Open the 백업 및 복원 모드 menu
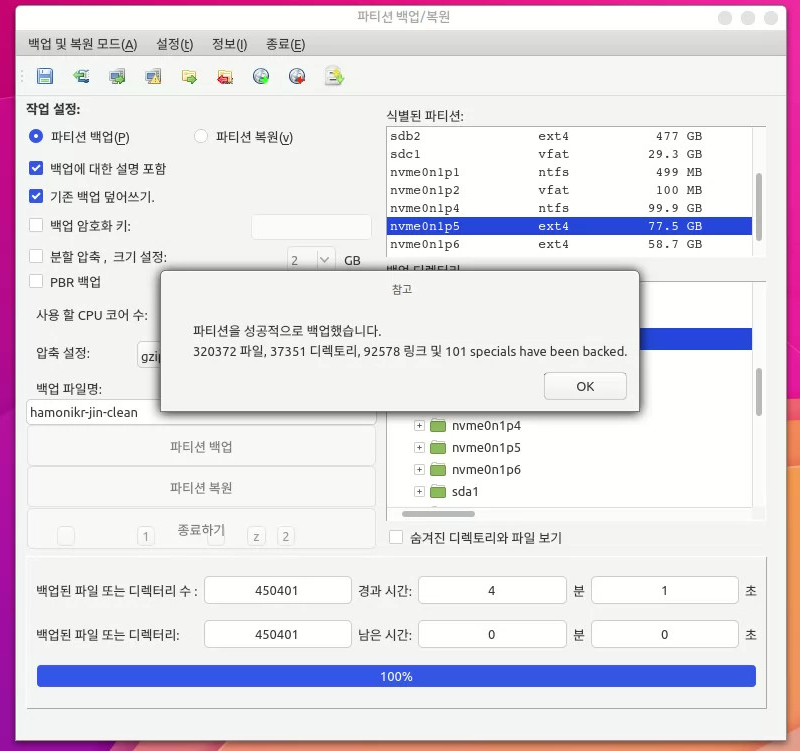 pyautogui.click(x=82, y=44)
